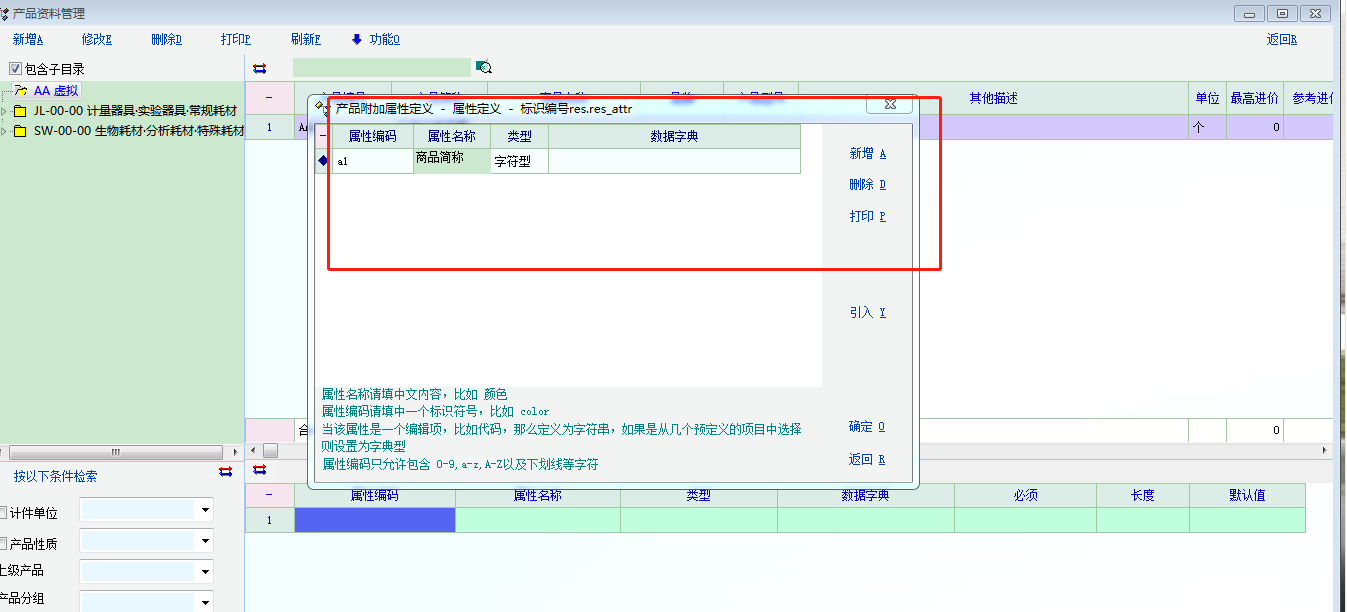
Task: Click the AA 虚拟 open folder icon
Action: click(x=20, y=91)
